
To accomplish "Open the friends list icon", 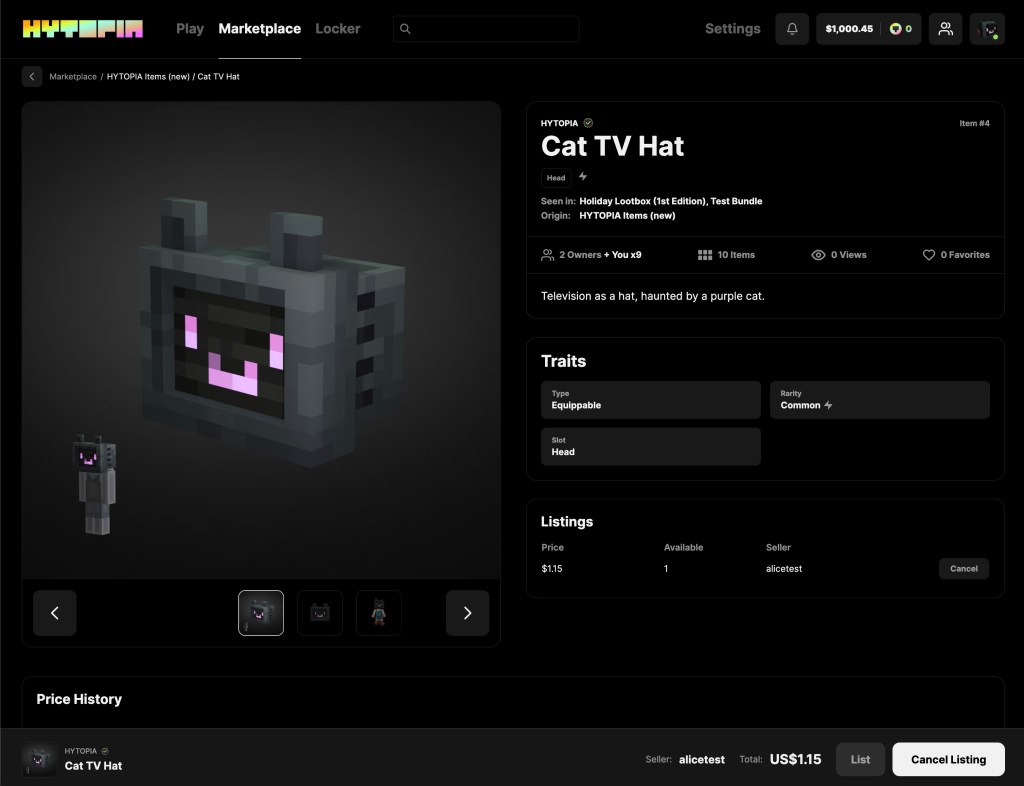I will point(945,29).
